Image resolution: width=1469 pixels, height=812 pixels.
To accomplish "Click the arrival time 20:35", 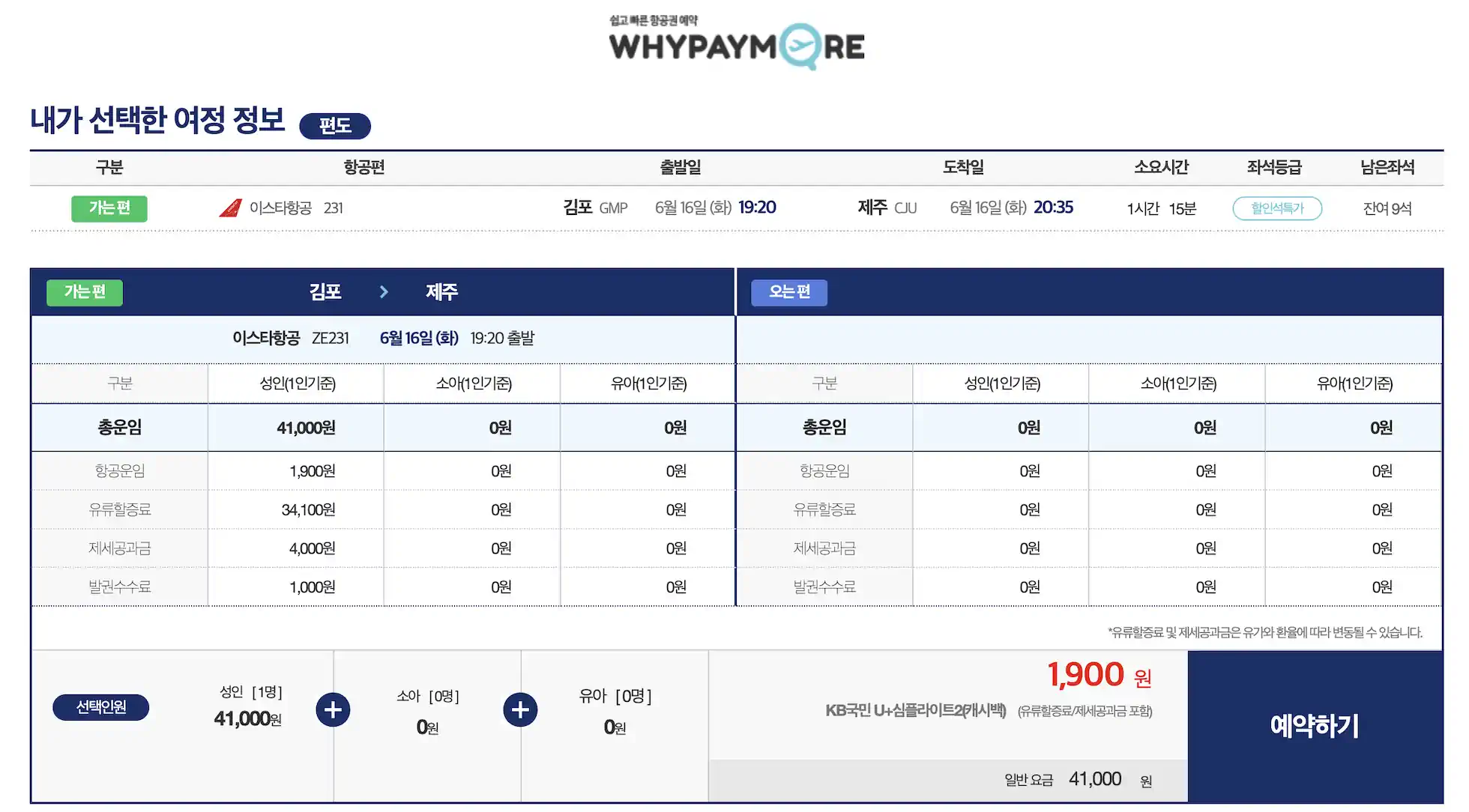I will 1053,207.
